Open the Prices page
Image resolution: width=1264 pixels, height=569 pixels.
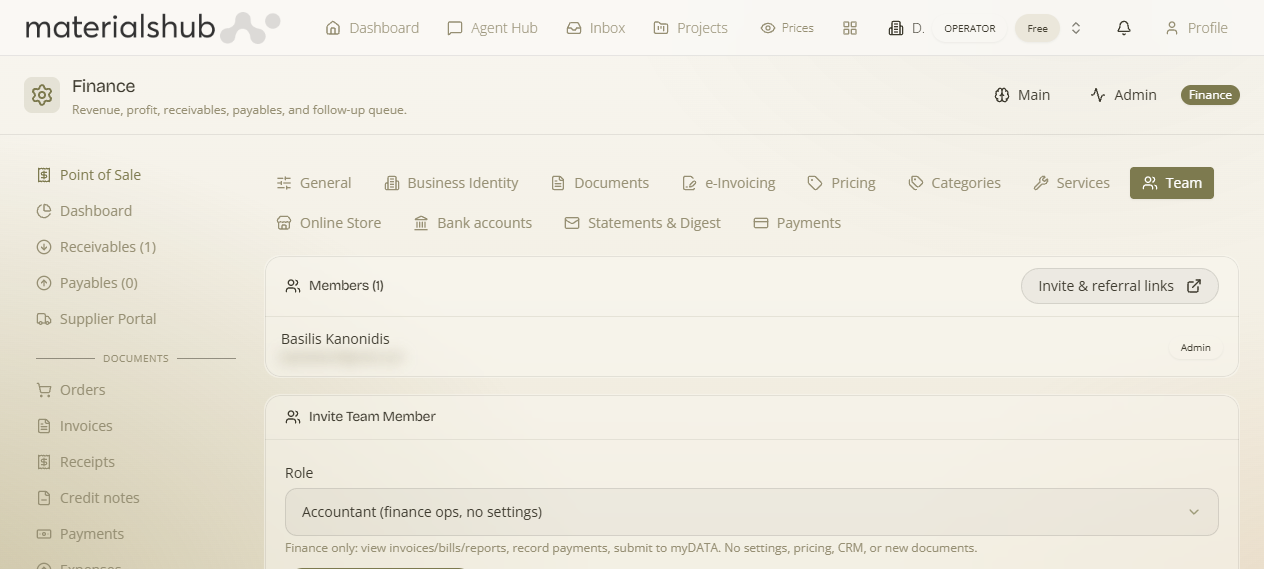(x=787, y=28)
